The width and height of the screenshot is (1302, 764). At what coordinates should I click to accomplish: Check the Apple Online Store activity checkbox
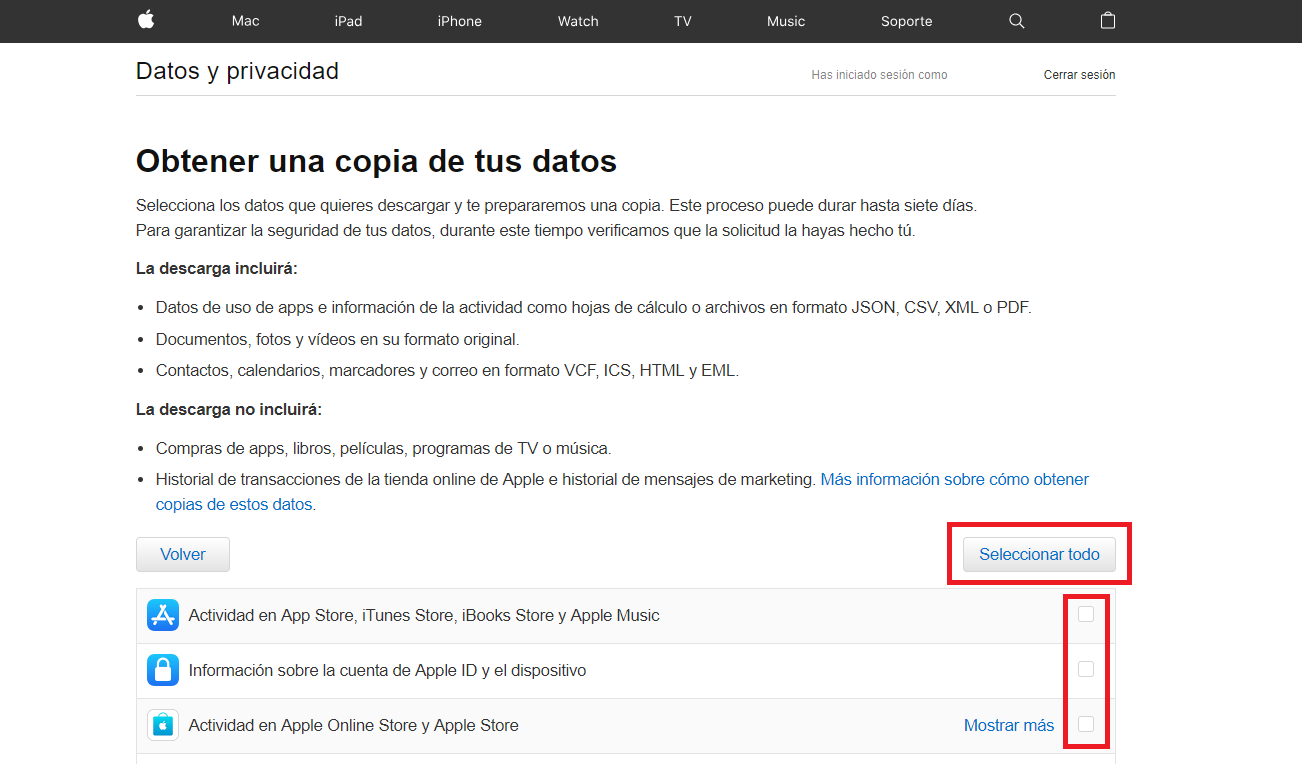(1086, 724)
